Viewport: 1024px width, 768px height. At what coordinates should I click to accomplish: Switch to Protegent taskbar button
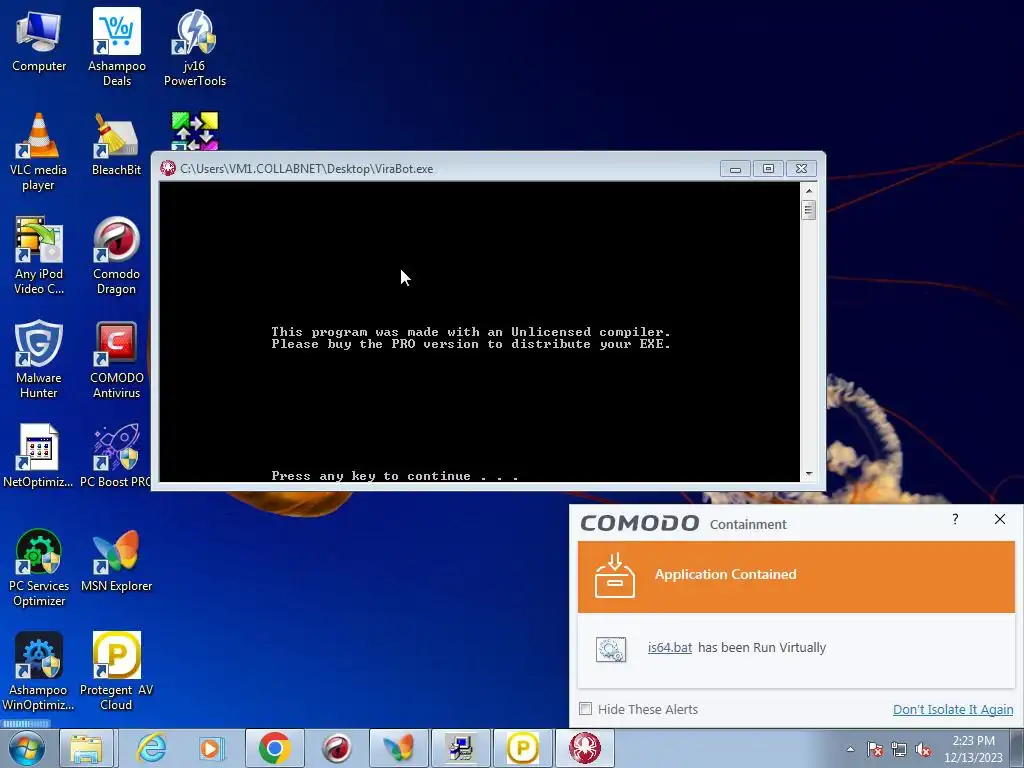[522, 748]
